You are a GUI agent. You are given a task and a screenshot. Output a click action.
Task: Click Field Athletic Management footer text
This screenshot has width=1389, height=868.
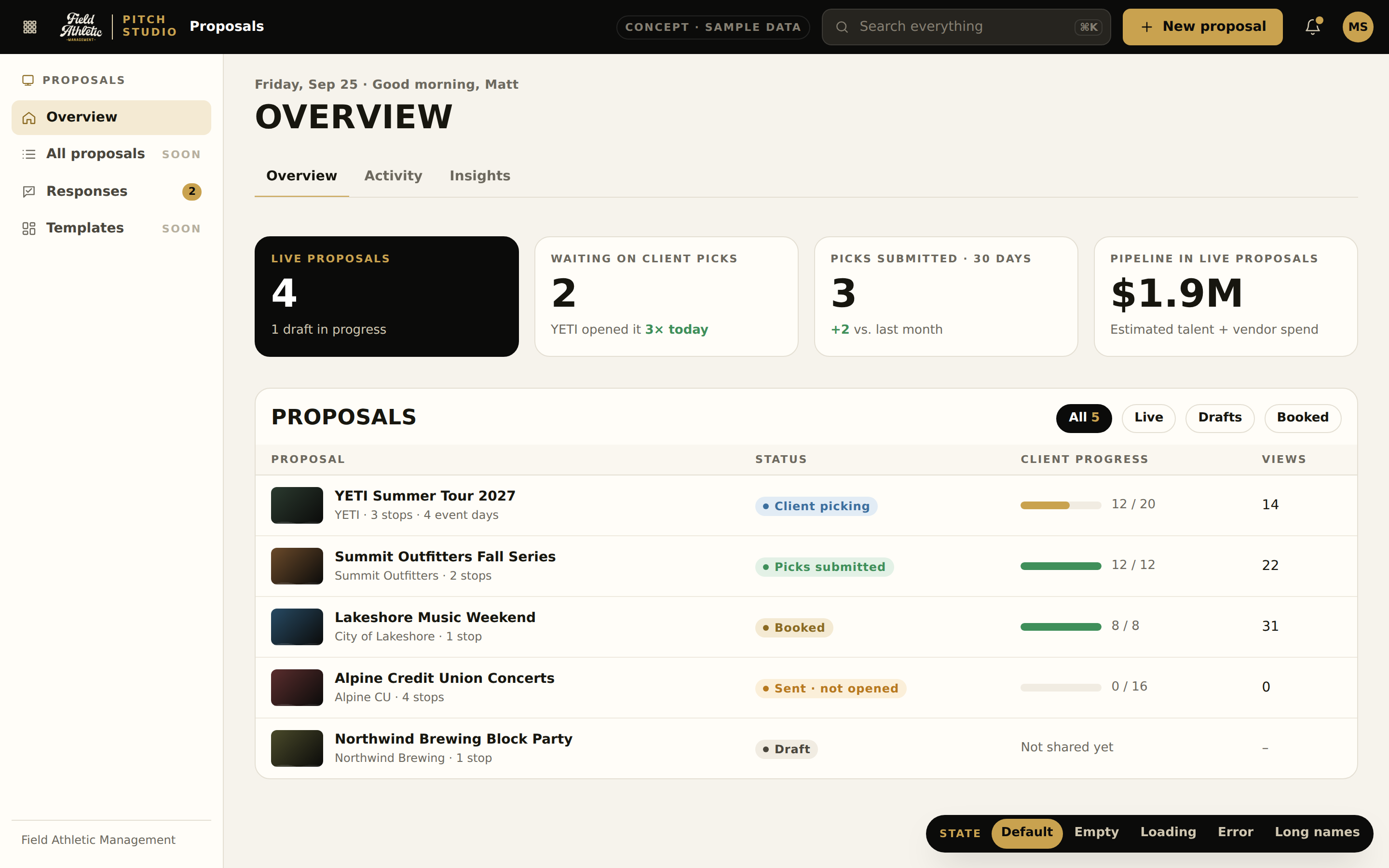pyautogui.click(x=98, y=841)
